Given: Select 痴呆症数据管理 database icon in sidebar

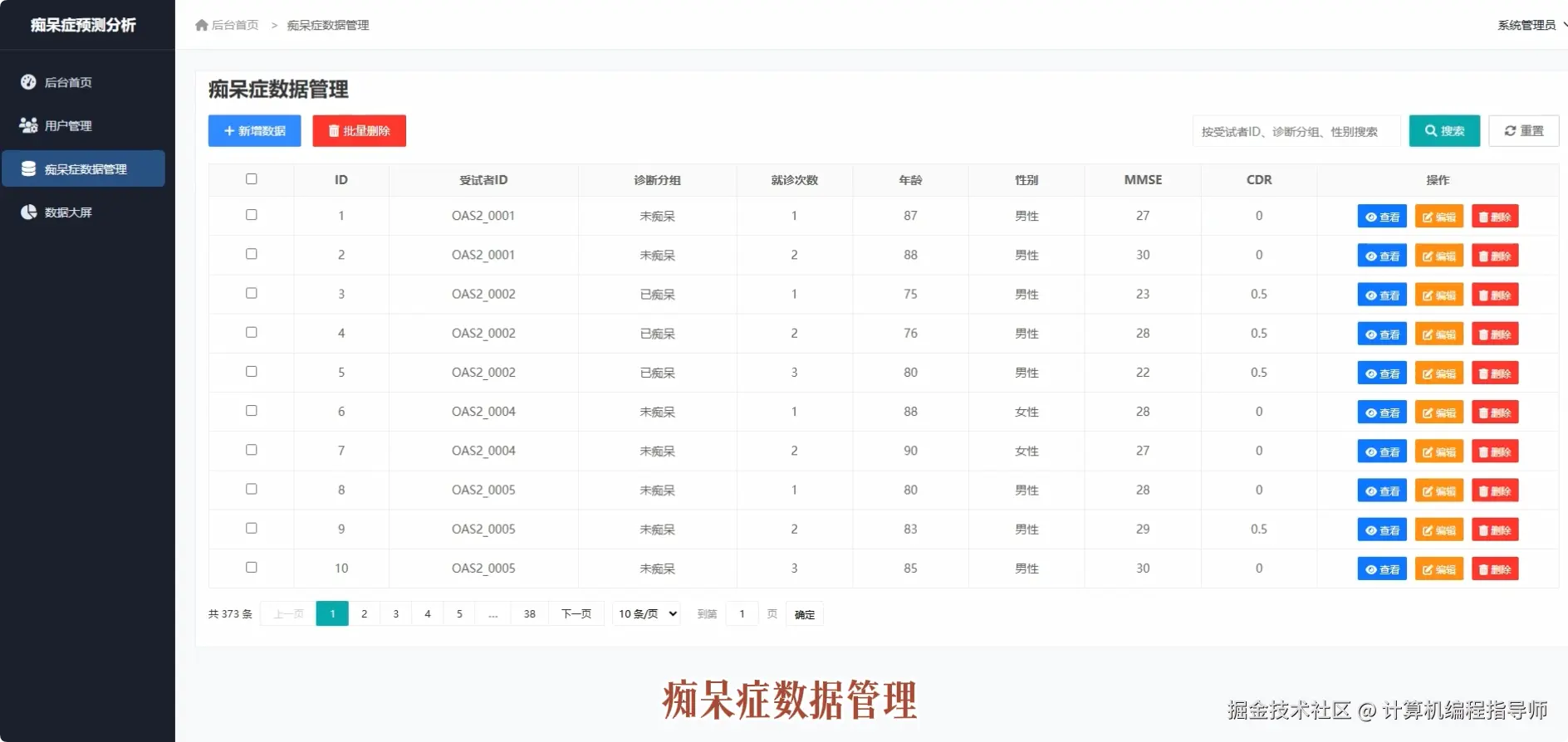Looking at the screenshot, I should tap(28, 168).
